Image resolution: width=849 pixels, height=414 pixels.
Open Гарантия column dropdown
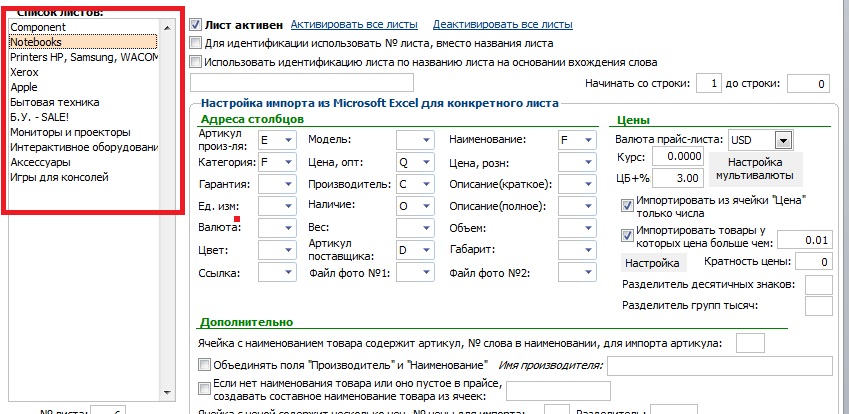point(289,184)
